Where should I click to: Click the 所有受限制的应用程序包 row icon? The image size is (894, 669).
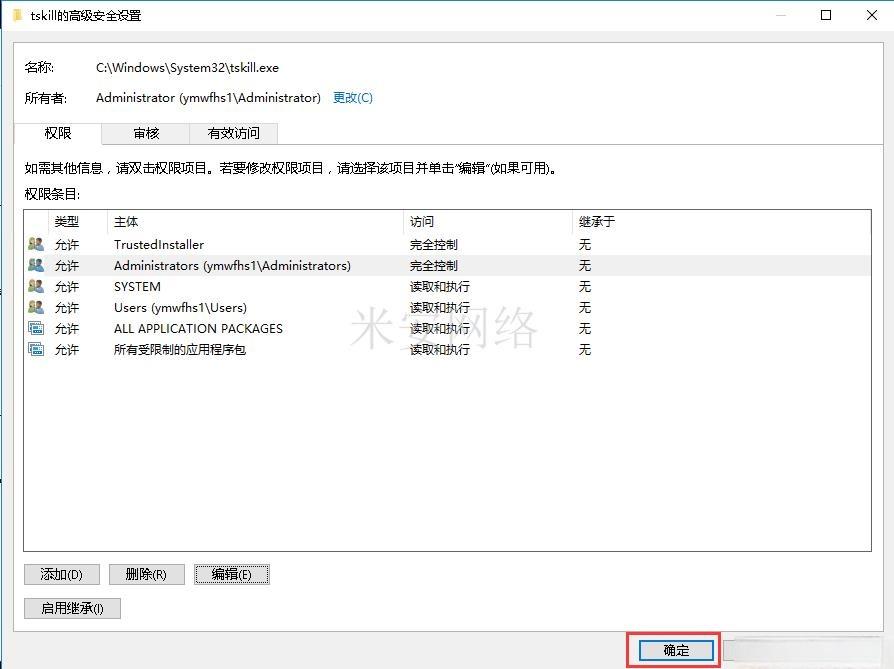point(36,350)
